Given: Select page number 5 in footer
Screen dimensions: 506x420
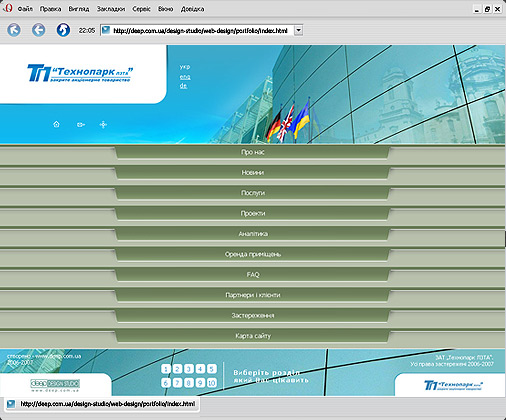Looking at the screenshot, I should [211, 369].
